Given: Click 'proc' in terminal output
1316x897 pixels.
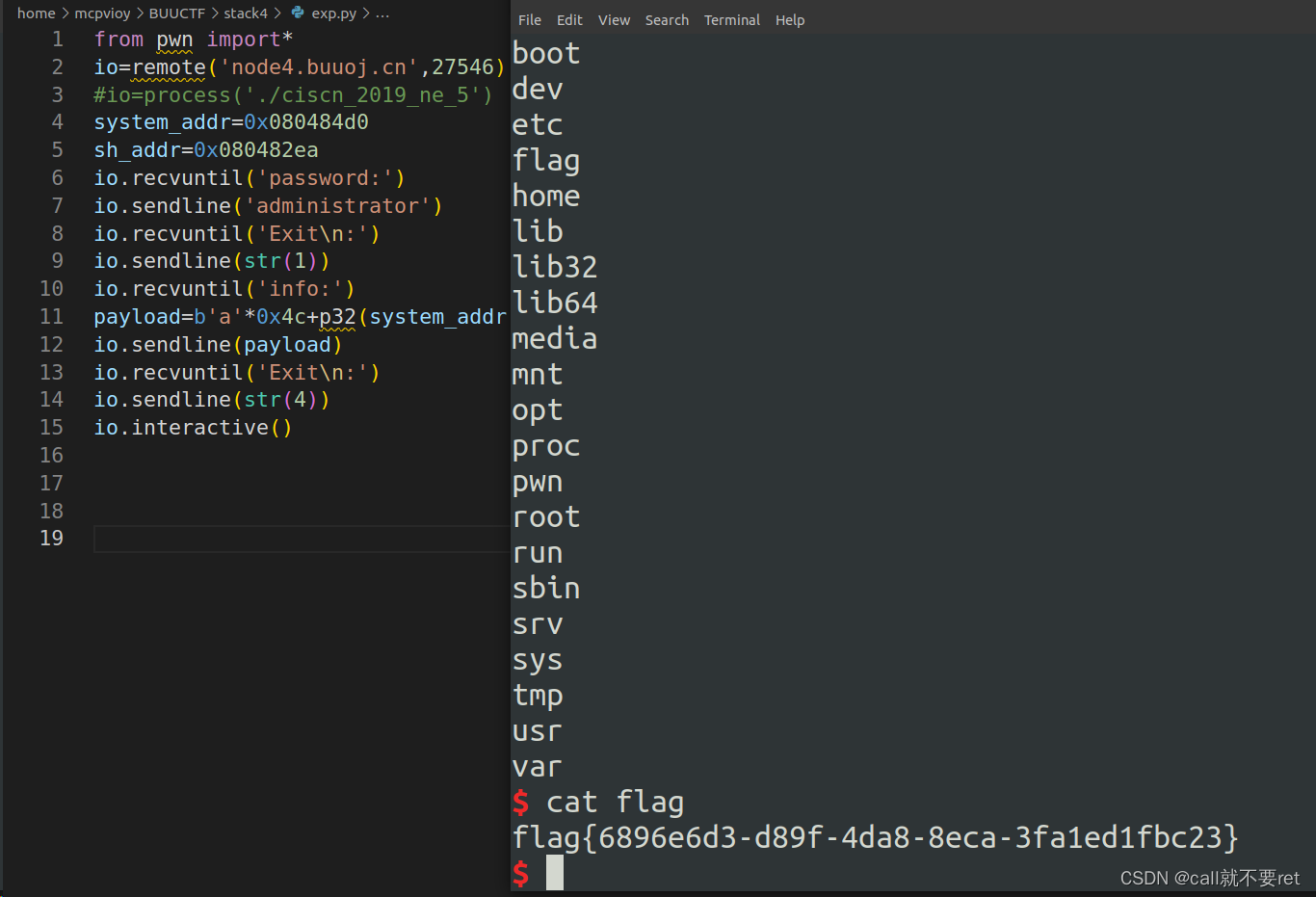Looking at the screenshot, I should tap(546, 446).
